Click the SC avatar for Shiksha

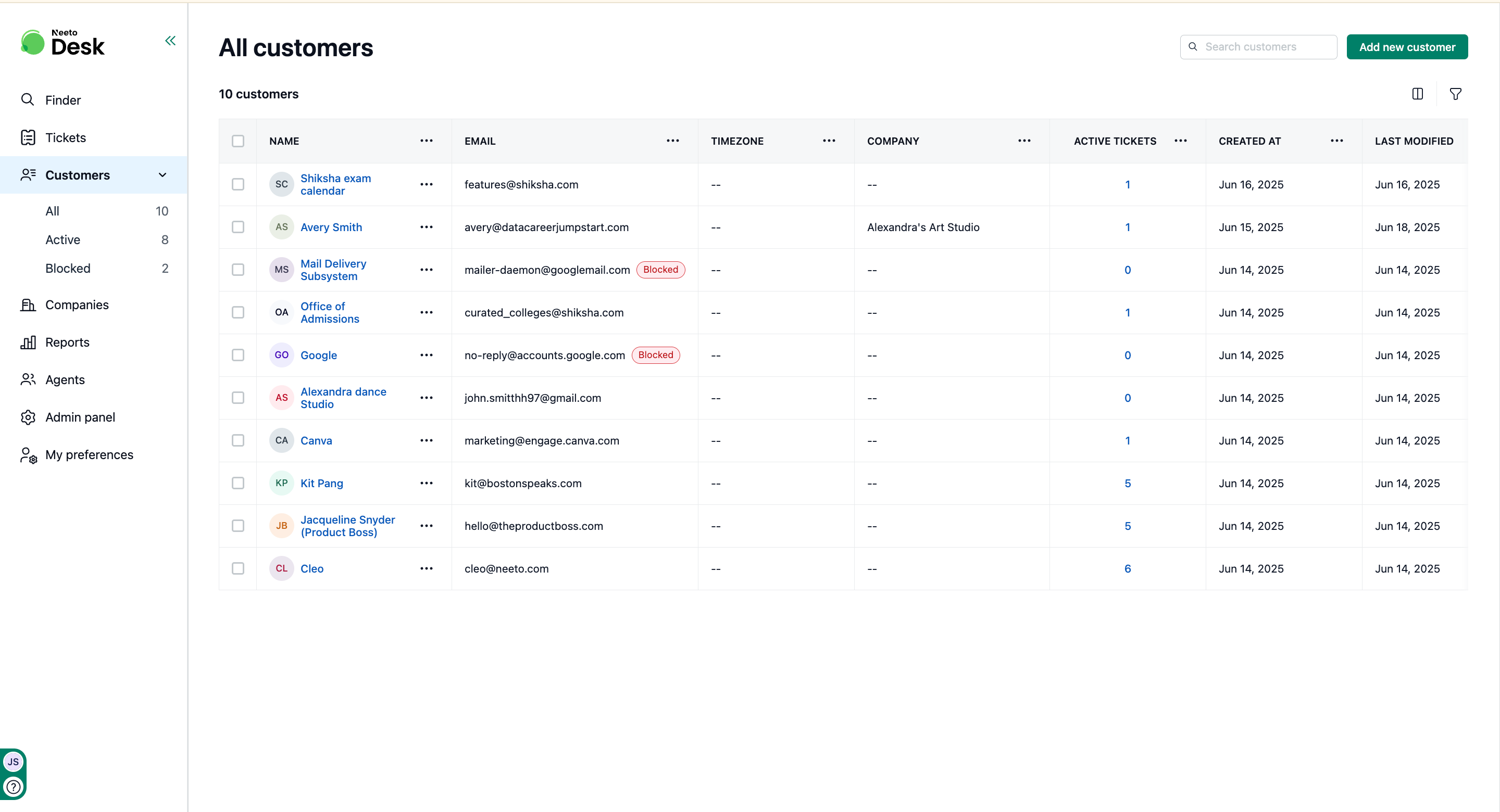coord(281,184)
